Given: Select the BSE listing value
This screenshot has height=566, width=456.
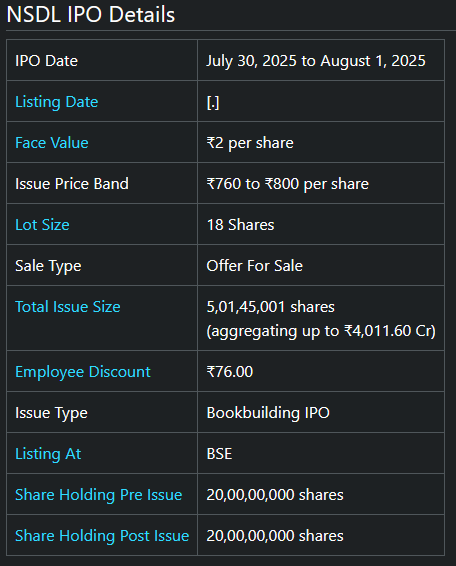Looking at the screenshot, I should pos(219,454).
